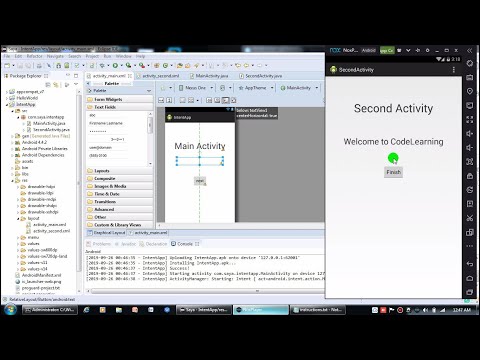
Task: Expand appcompat_v7 project in Package Explorer
Action: point(7,92)
